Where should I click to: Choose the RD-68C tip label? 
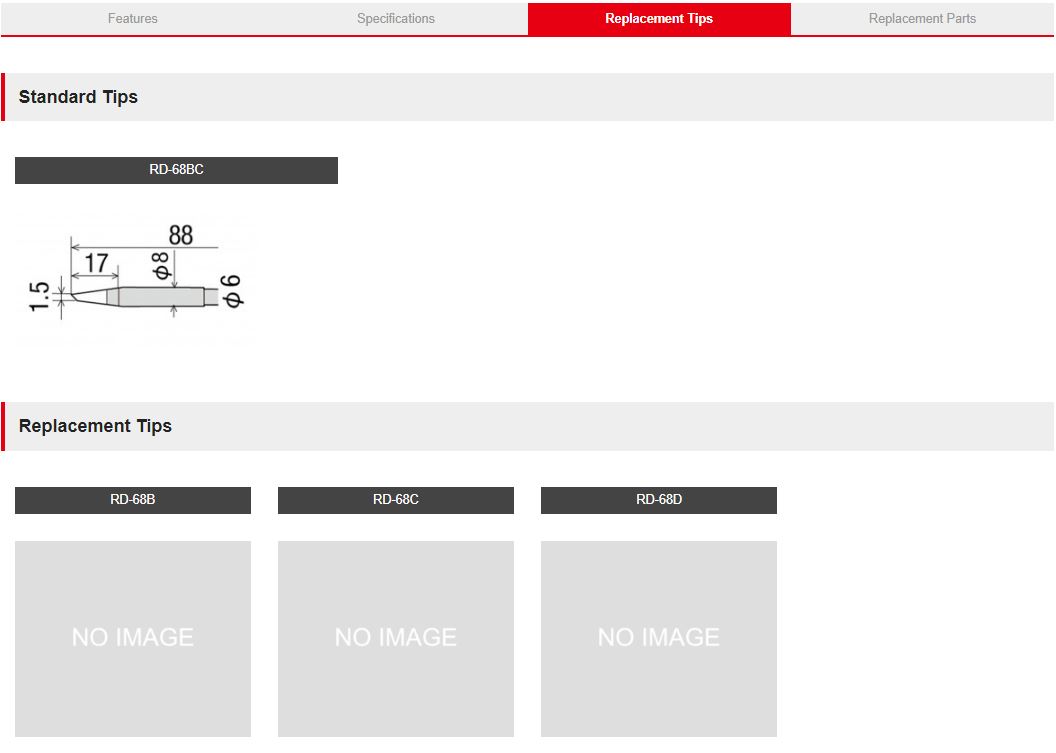pos(395,500)
